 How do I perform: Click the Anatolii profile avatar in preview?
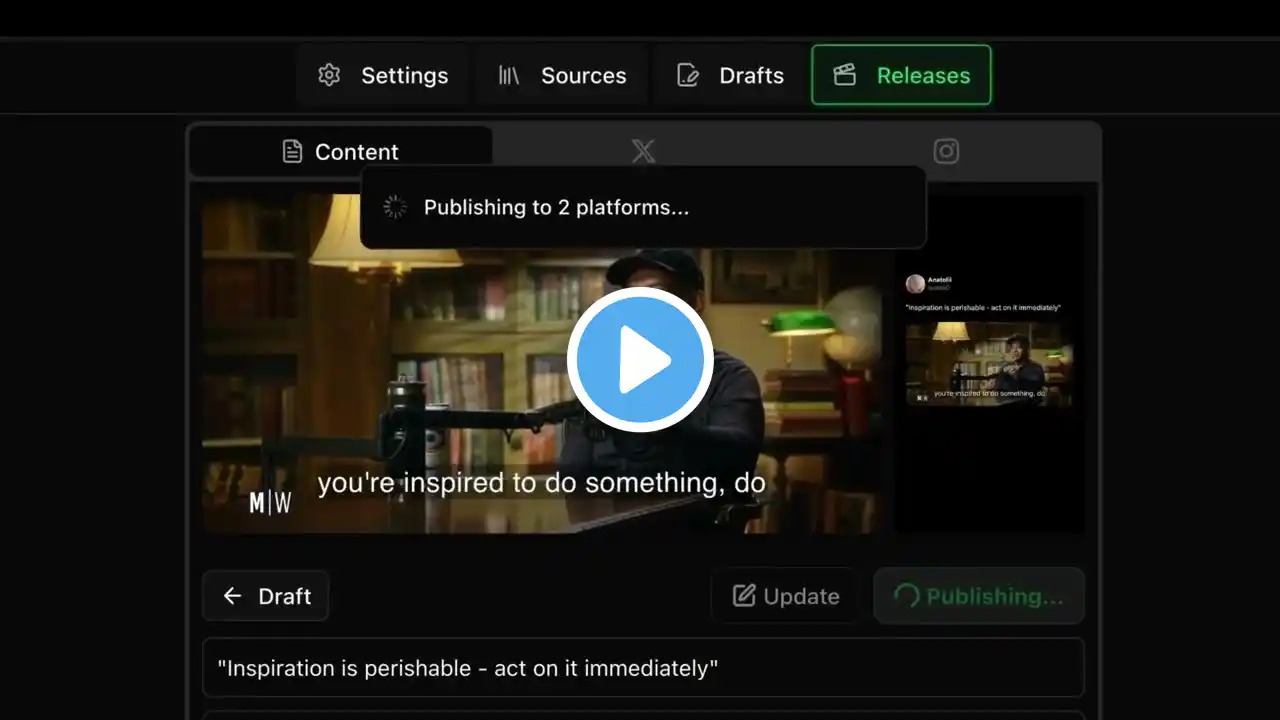915,284
